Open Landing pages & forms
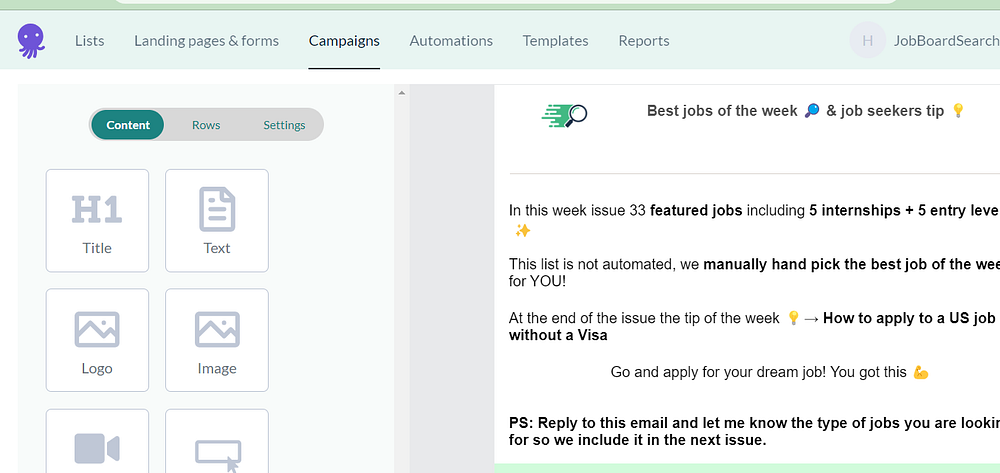This screenshot has height=473, width=1000. [x=206, y=41]
